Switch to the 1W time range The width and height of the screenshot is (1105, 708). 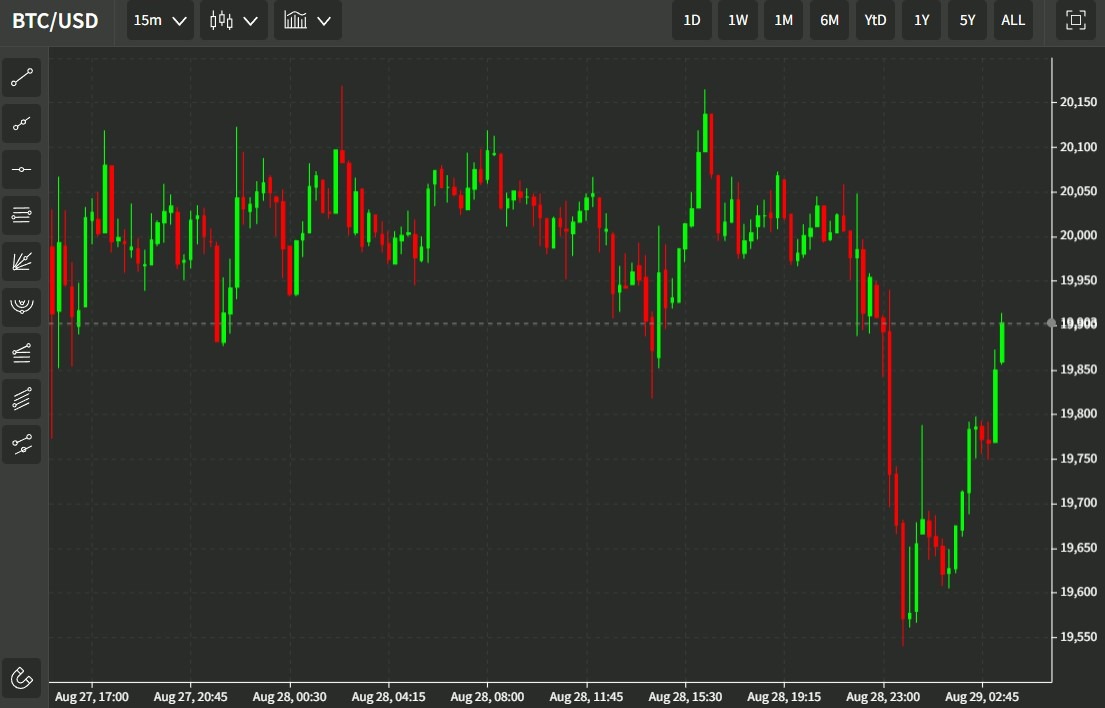738,21
